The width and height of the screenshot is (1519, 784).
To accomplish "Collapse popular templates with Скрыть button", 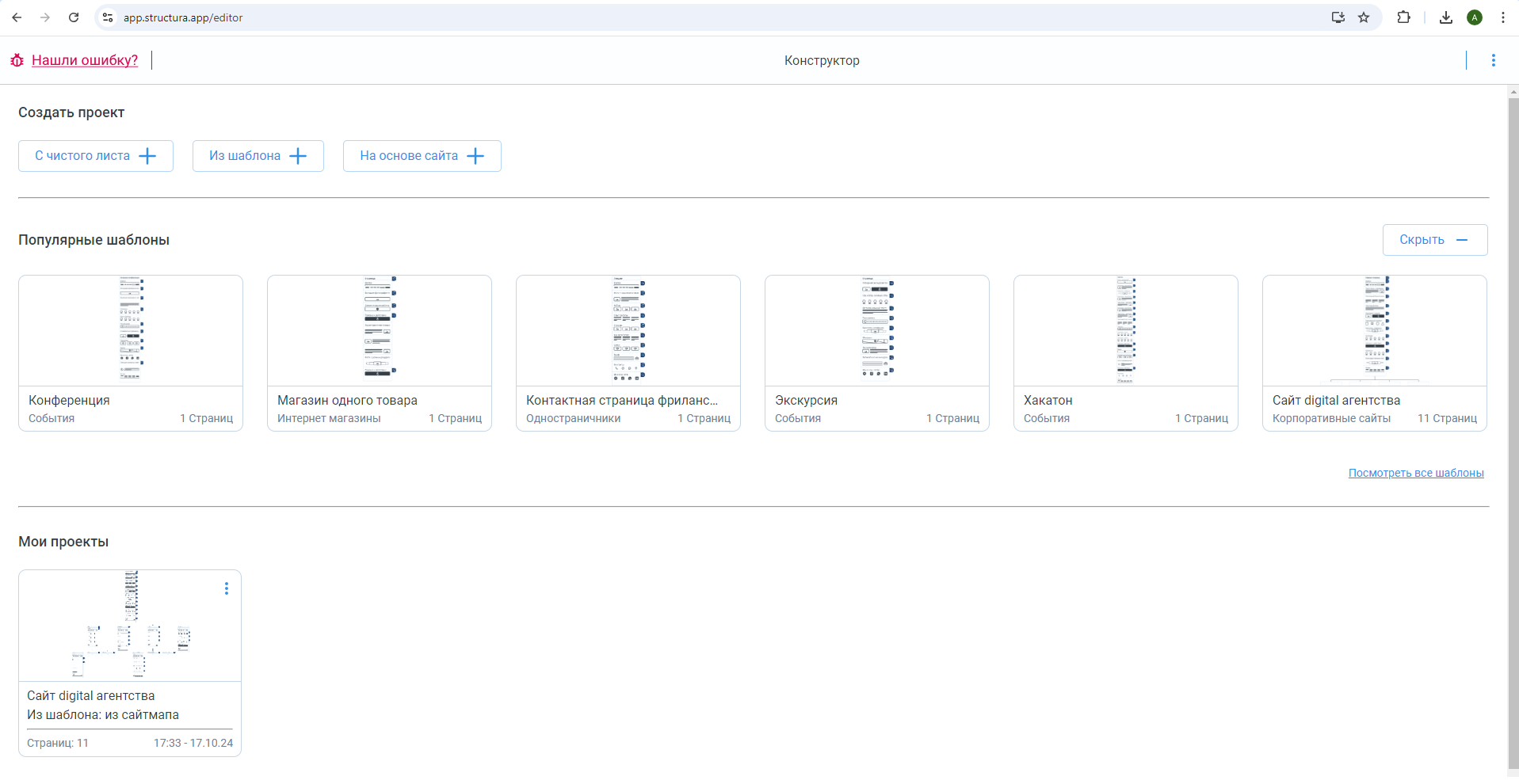I will [1434, 240].
